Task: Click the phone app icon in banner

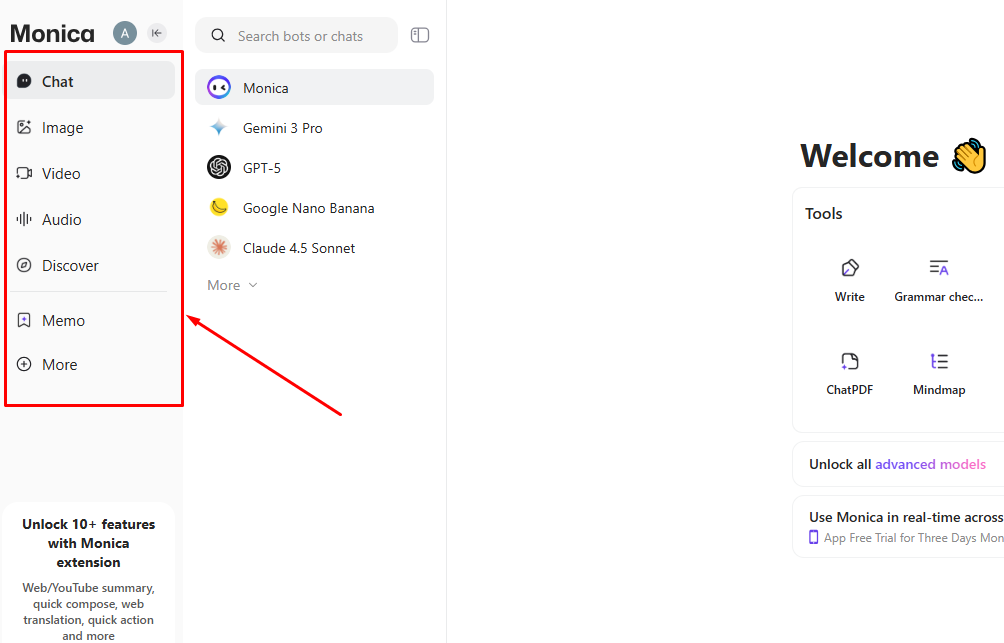Action: click(813, 537)
